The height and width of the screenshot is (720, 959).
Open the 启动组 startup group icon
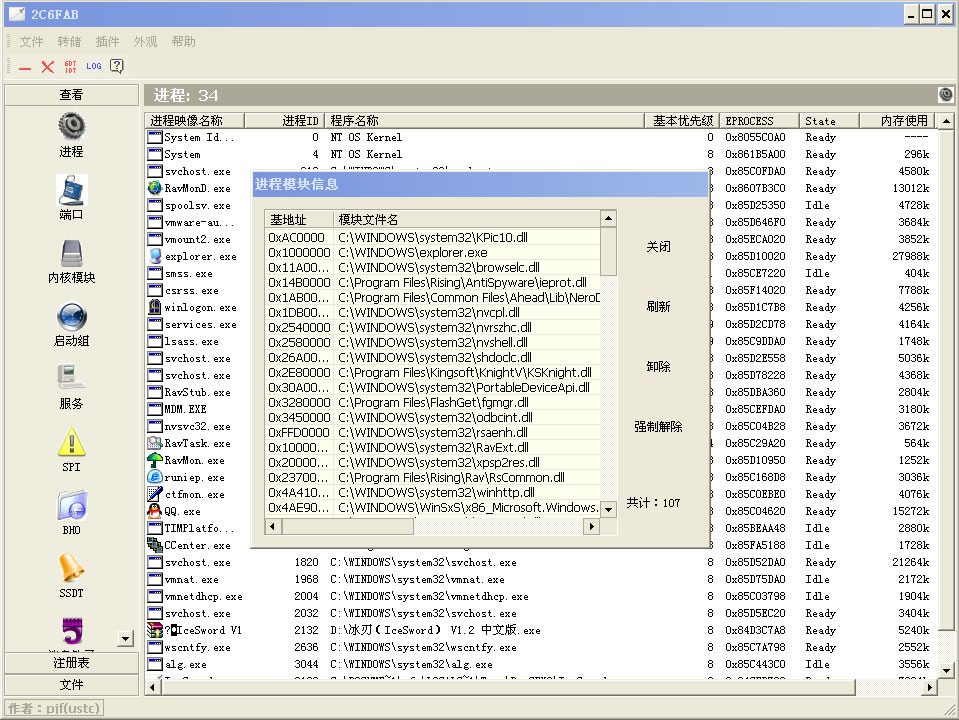(71, 317)
